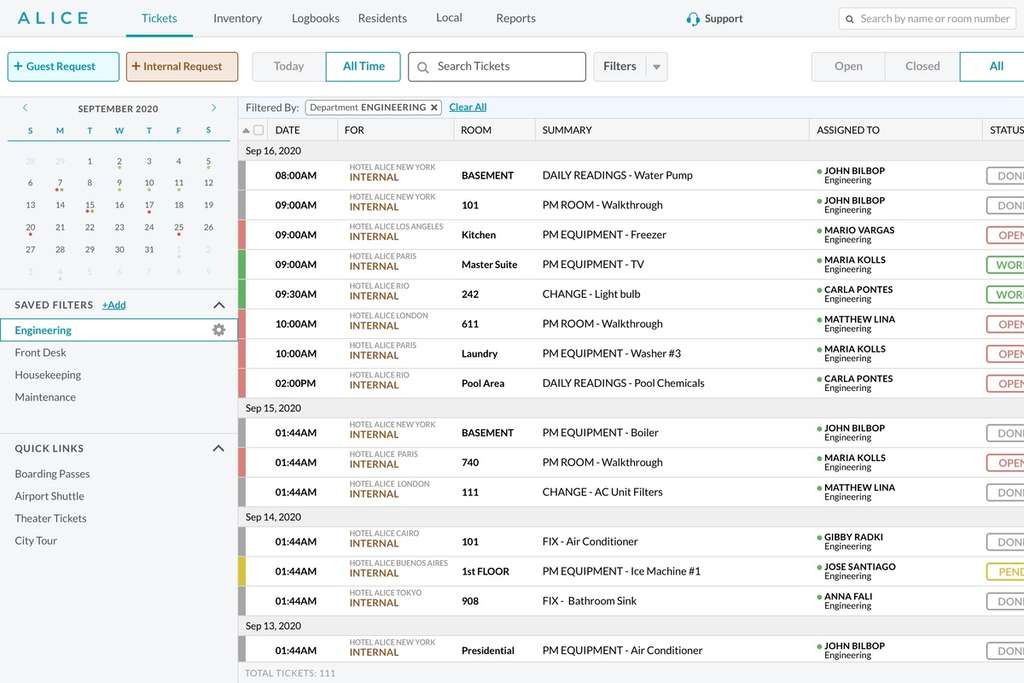Click the name or room number search field
1024x683 pixels.
pos(934,18)
